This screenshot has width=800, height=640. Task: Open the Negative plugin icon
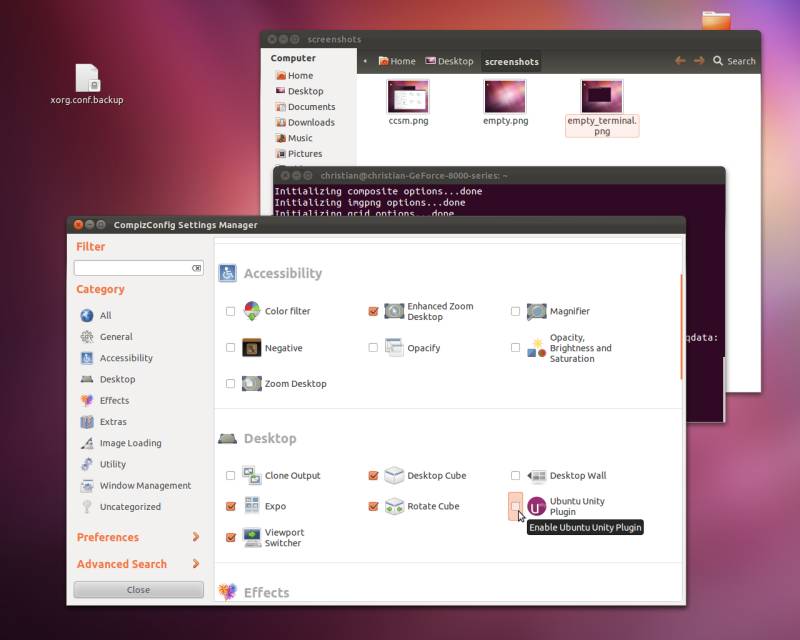[252, 348]
